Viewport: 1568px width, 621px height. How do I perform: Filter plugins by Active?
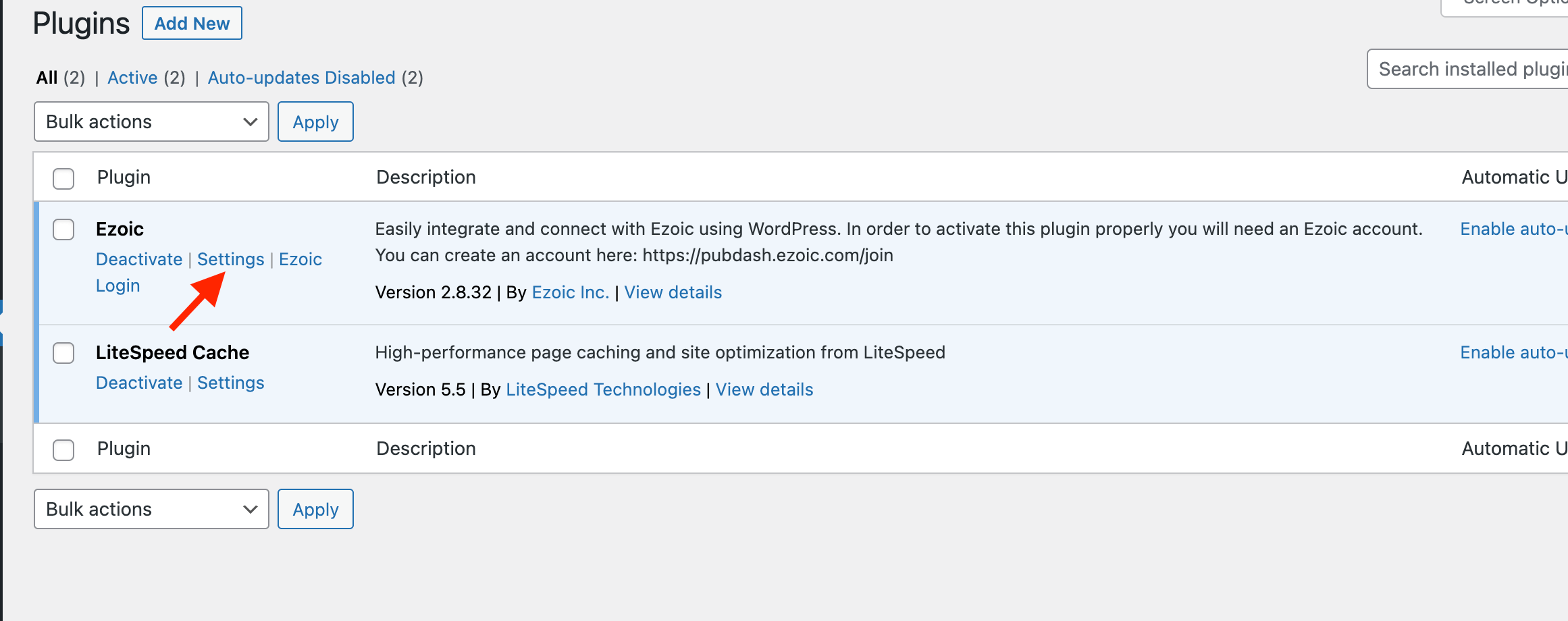click(132, 78)
